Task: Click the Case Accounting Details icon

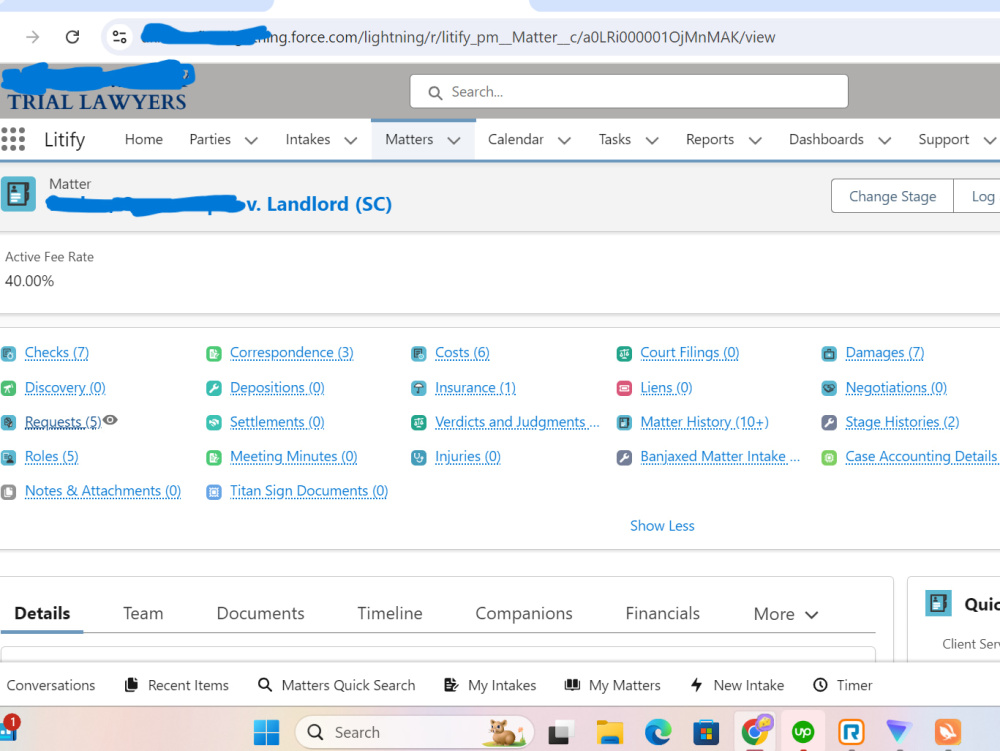Action: click(x=829, y=457)
